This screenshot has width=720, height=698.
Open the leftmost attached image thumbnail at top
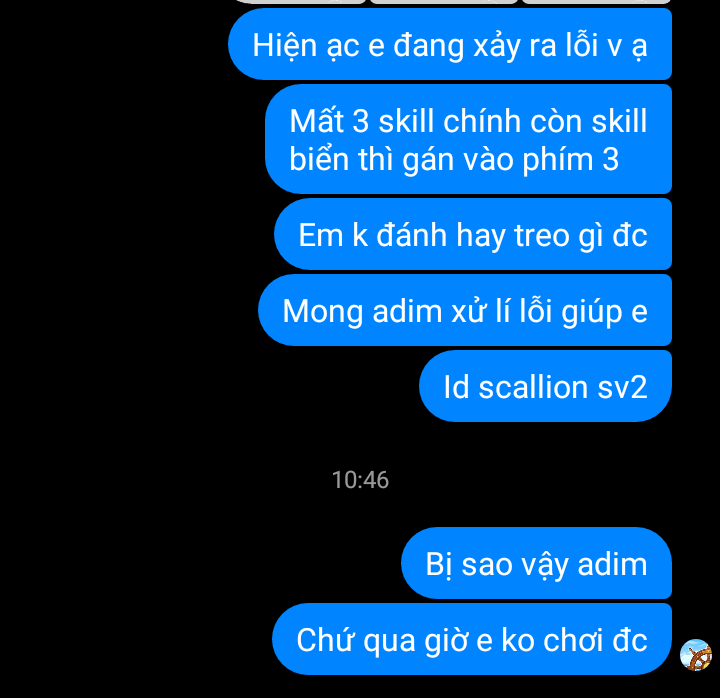click(301, 1)
